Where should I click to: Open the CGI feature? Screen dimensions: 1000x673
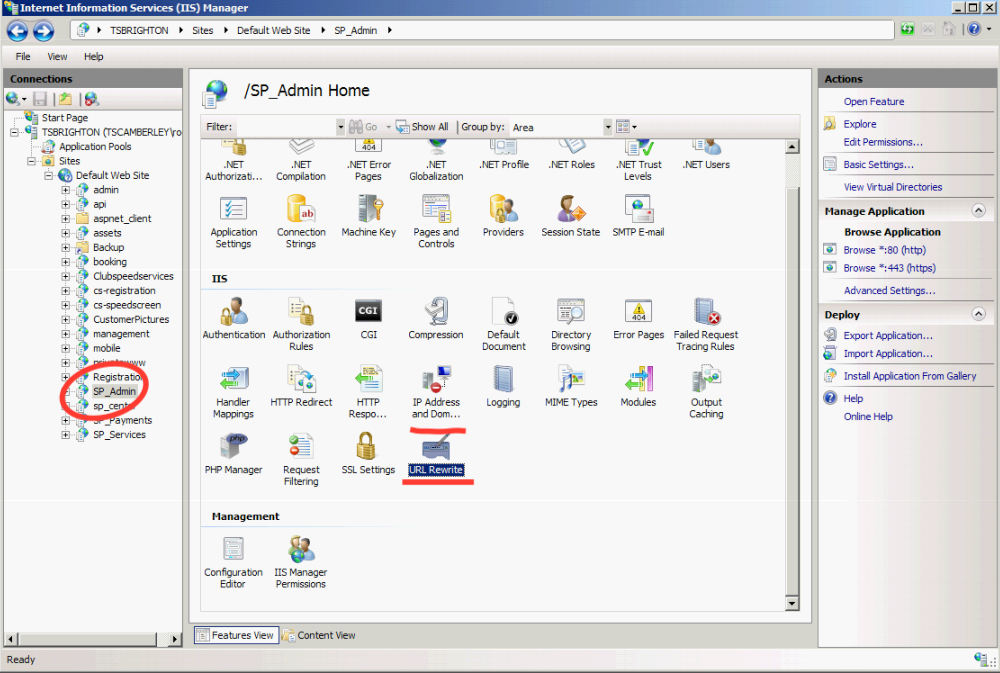(369, 319)
